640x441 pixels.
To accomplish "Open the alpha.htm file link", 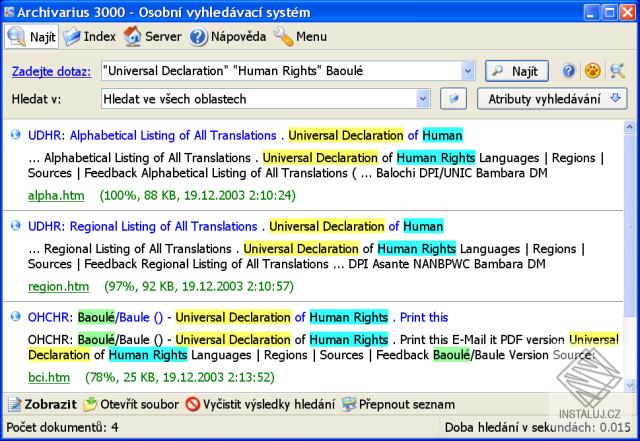I will click(x=56, y=196).
